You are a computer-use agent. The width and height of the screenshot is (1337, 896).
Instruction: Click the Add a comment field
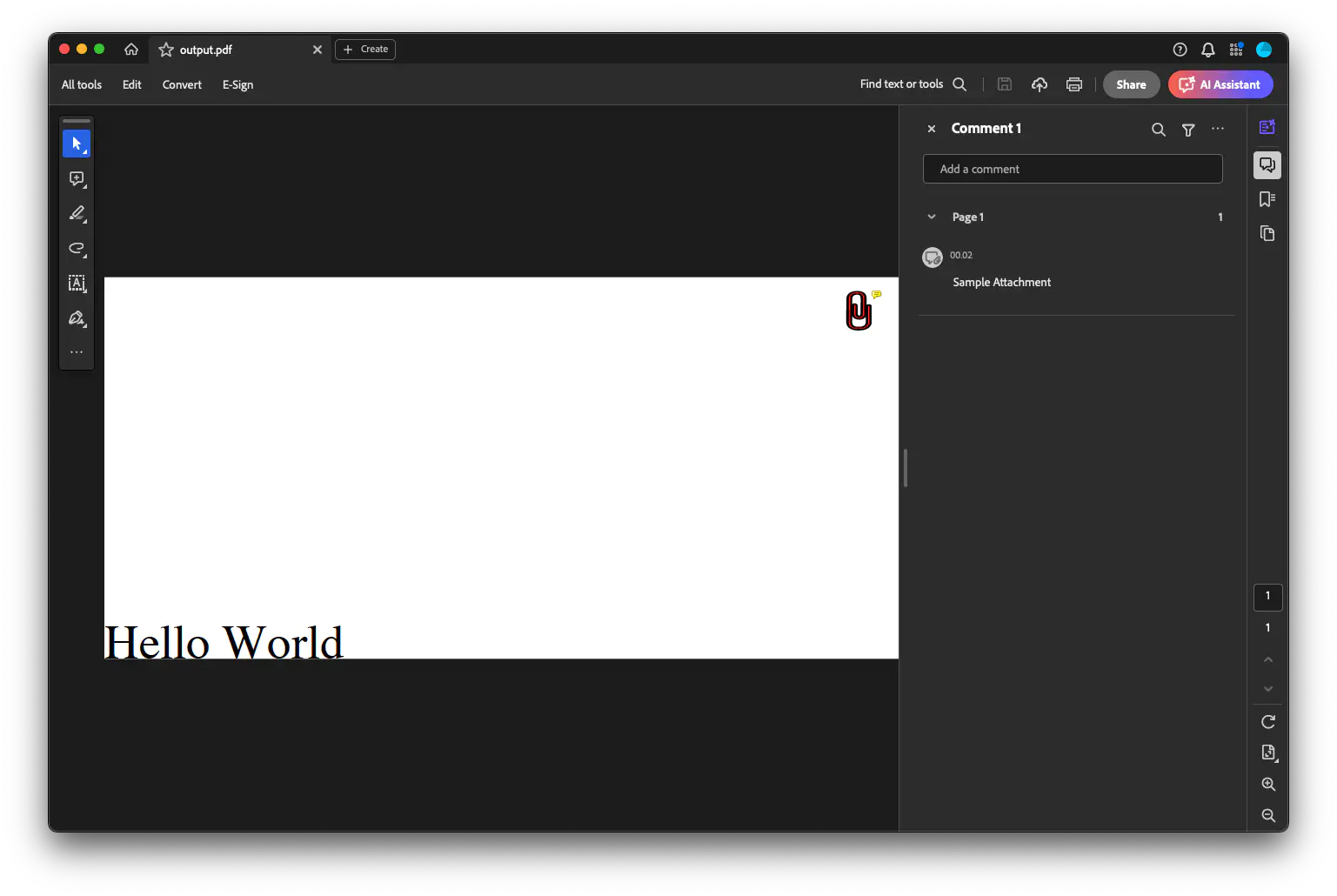click(1072, 168)
